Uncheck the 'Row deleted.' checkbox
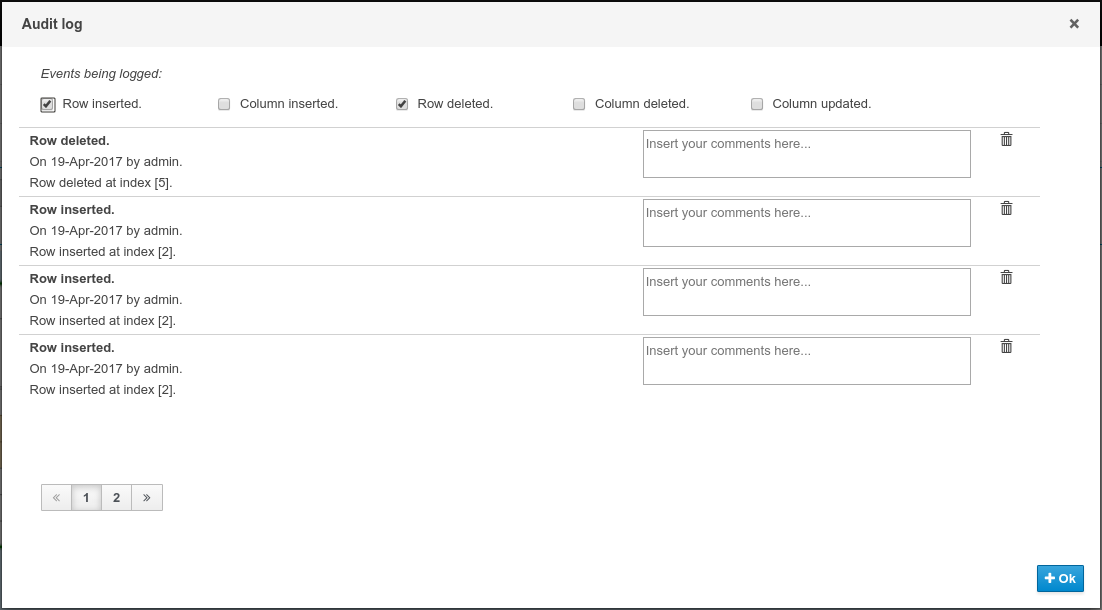This screenshot has height=610, width=1102. [x=402, y=104]
